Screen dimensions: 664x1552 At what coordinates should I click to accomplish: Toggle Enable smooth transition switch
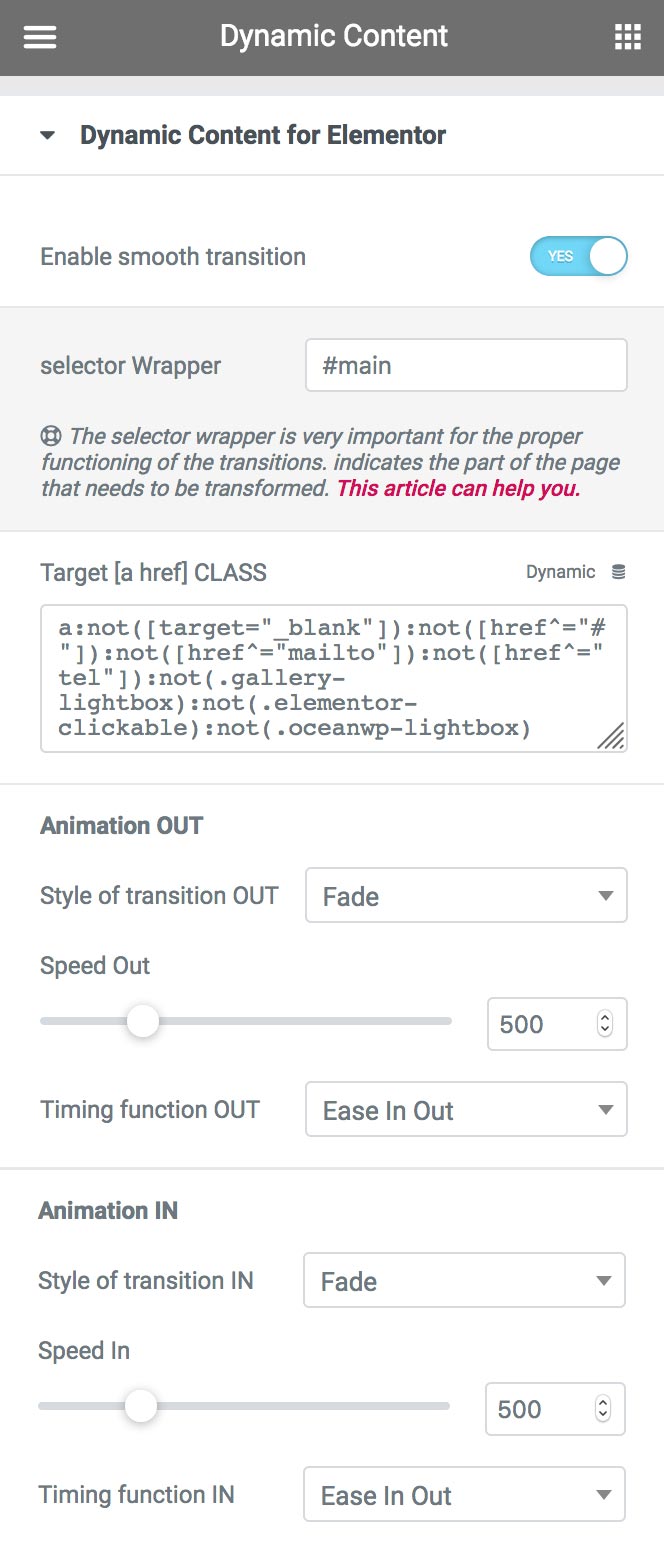click(578, 256)
